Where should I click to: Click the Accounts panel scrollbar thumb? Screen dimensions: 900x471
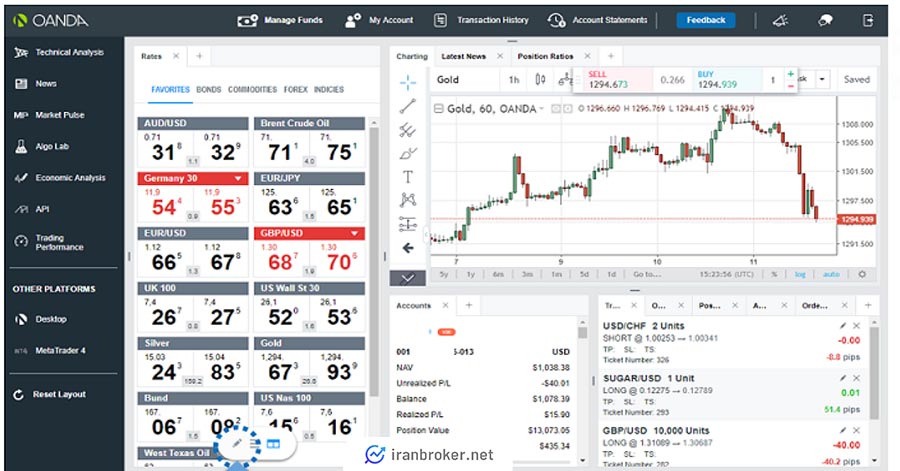(x=583, y=332)
